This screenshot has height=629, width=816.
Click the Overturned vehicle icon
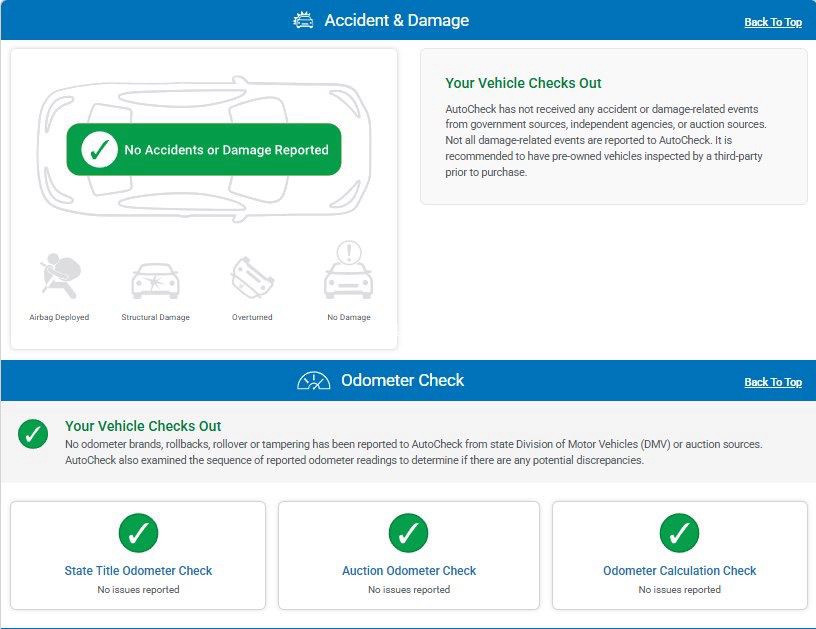[251, 276]
